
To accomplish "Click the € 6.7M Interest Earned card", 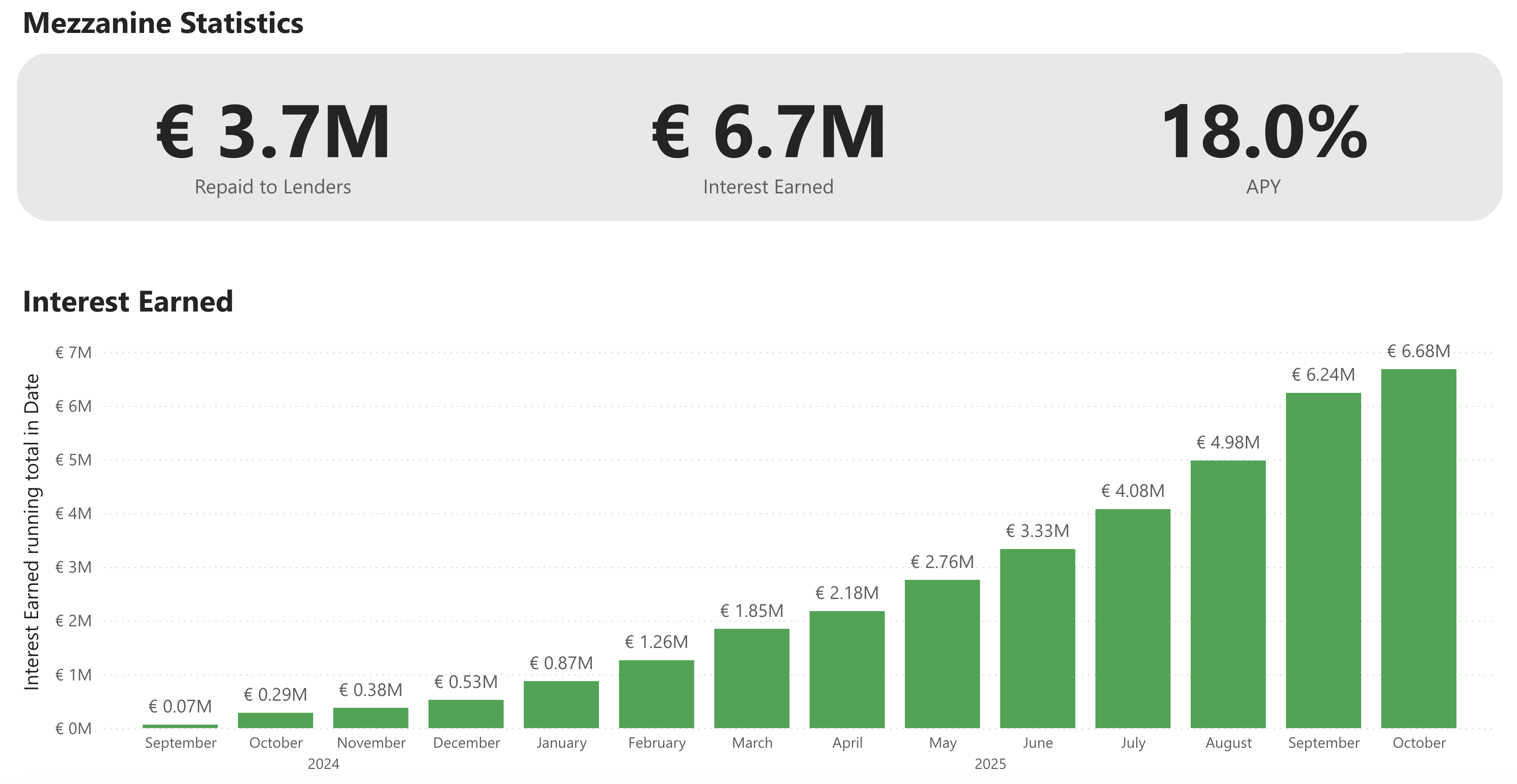I will 768,132.
